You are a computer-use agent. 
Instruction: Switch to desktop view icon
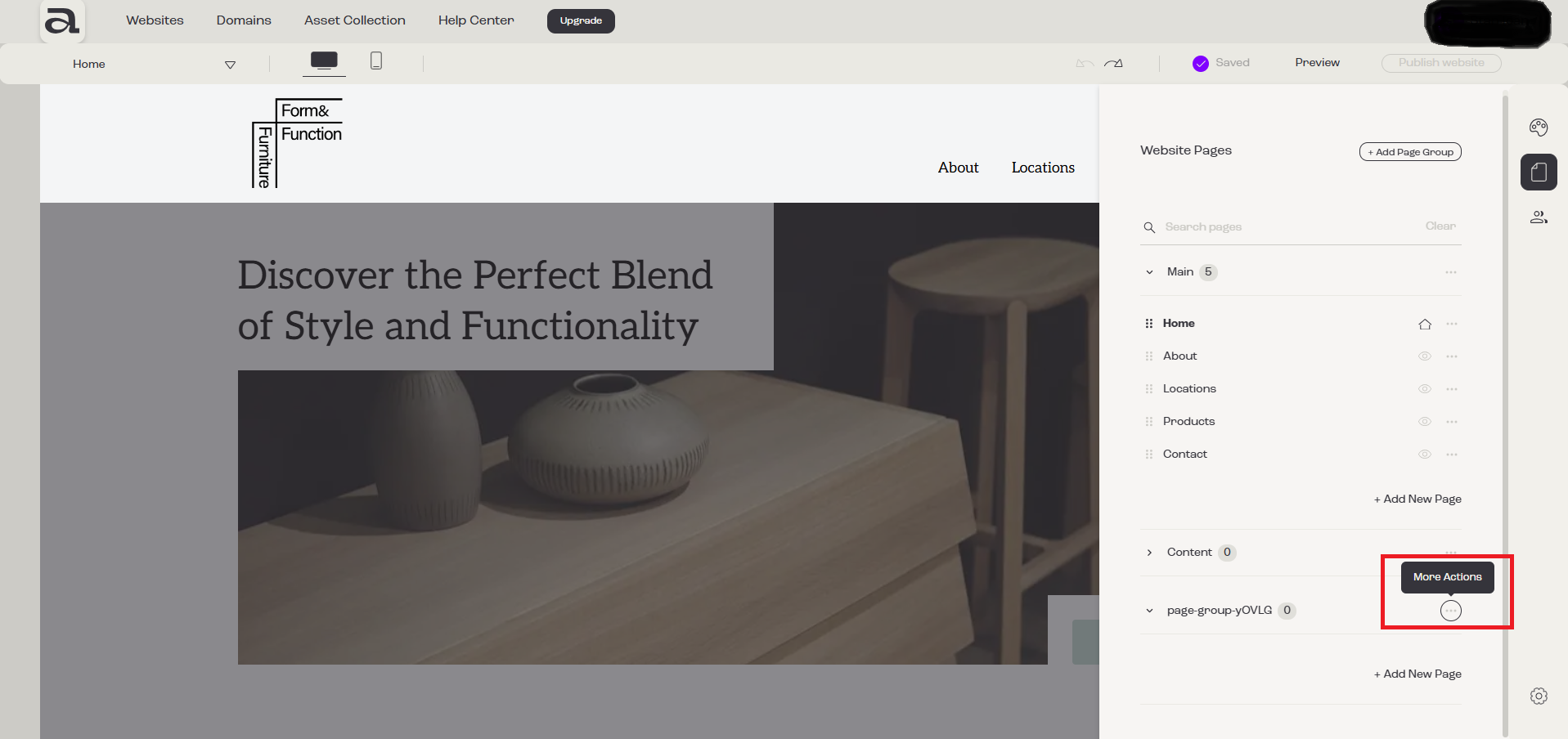(x=324, y=60)
